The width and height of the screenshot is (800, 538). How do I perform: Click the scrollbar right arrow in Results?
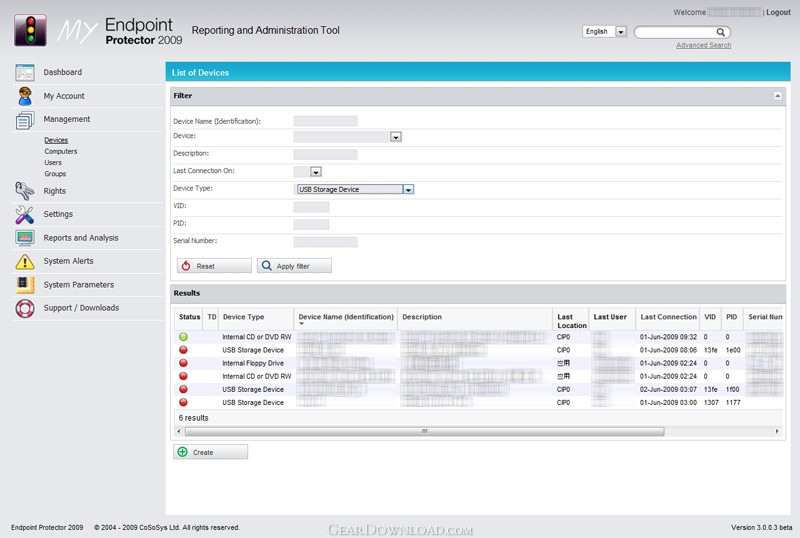click(777, 432)
